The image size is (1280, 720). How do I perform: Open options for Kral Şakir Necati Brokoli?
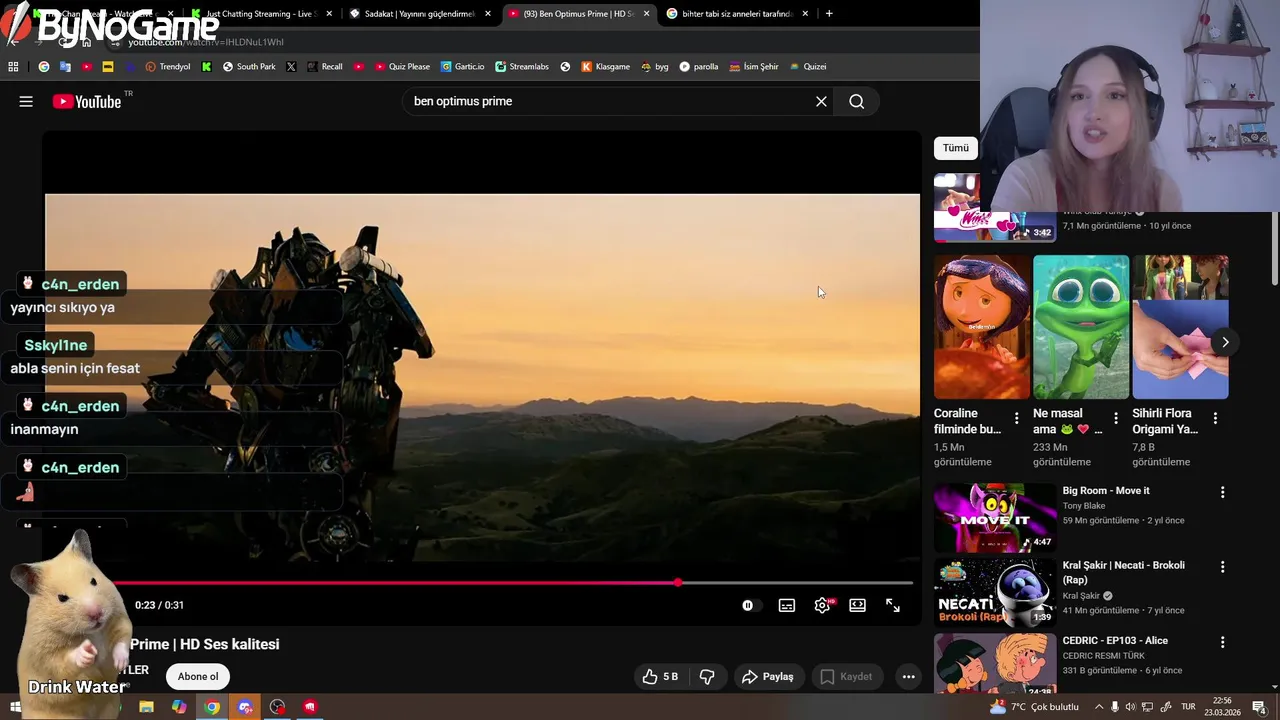tap(1222, 567)
